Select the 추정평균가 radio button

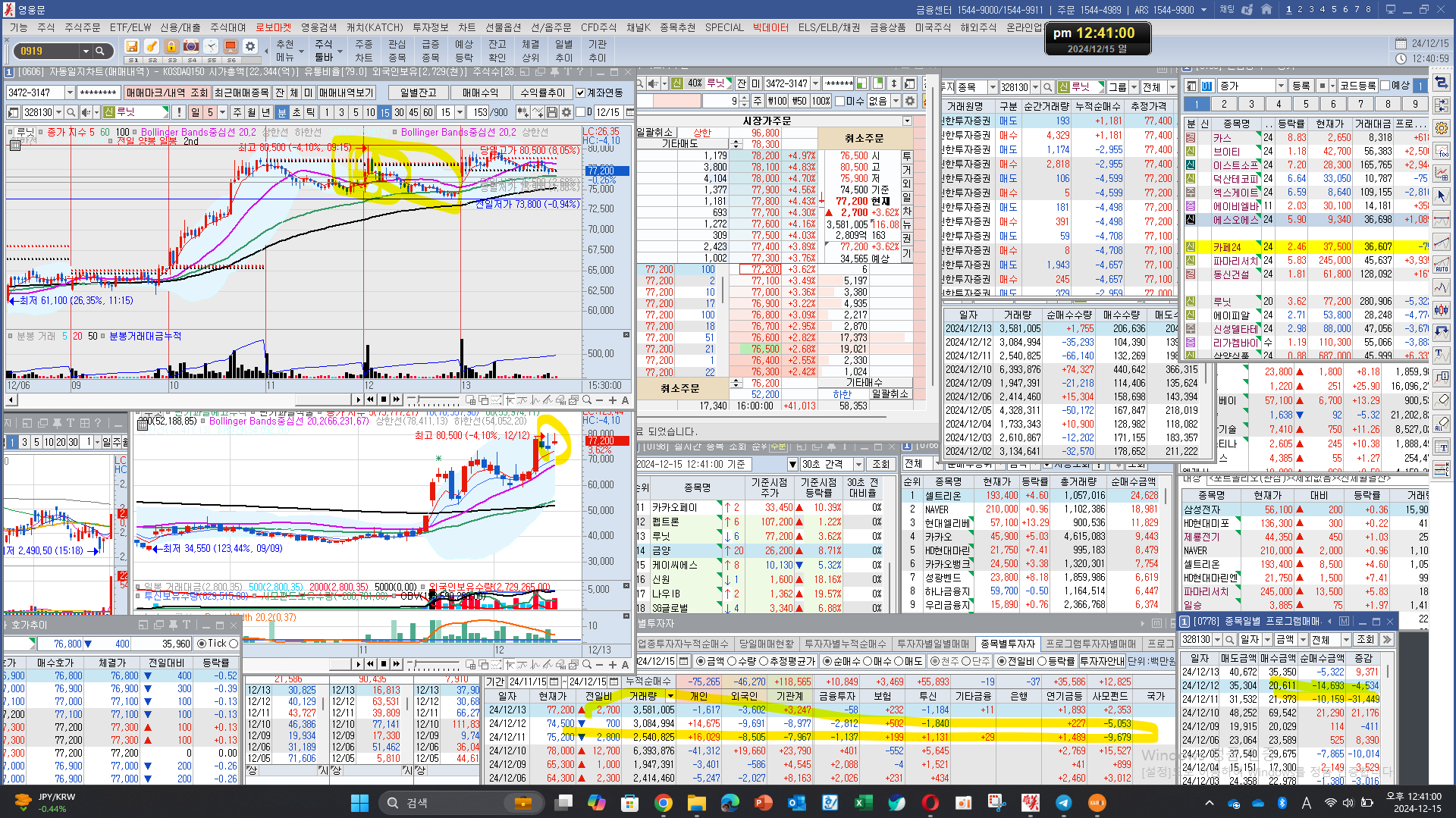(x=764, y=661)
